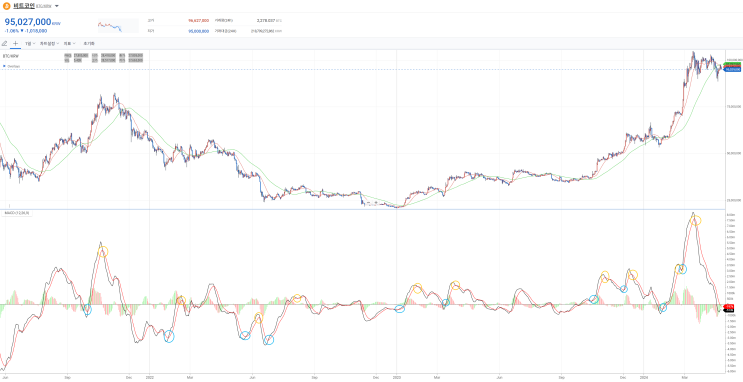Click the blue circle at lowest MACD trough
Screen dimensions: 743x382
(269, 340)
